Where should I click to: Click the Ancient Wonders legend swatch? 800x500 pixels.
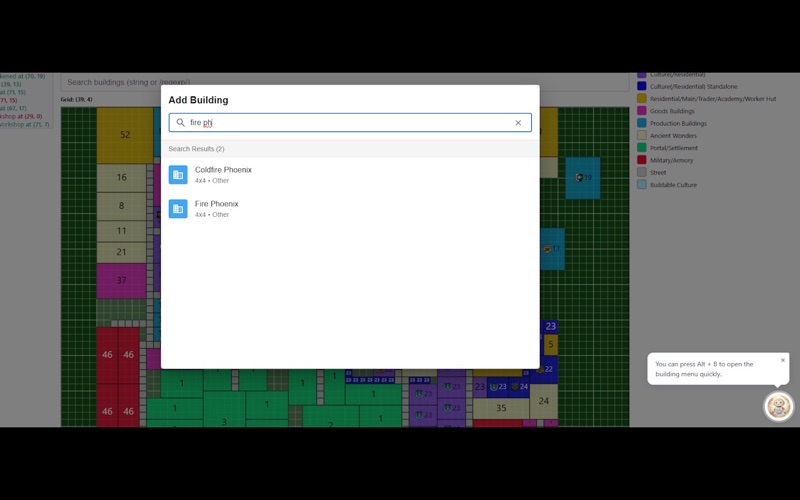click(x=642, y=135)
